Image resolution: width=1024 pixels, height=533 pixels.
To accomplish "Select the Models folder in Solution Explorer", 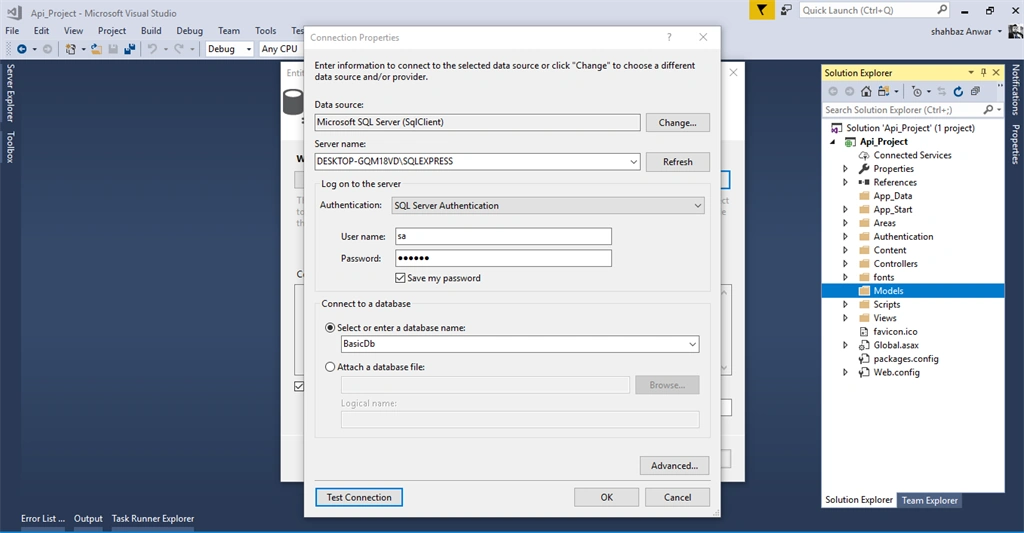I will tap(913, 291).
